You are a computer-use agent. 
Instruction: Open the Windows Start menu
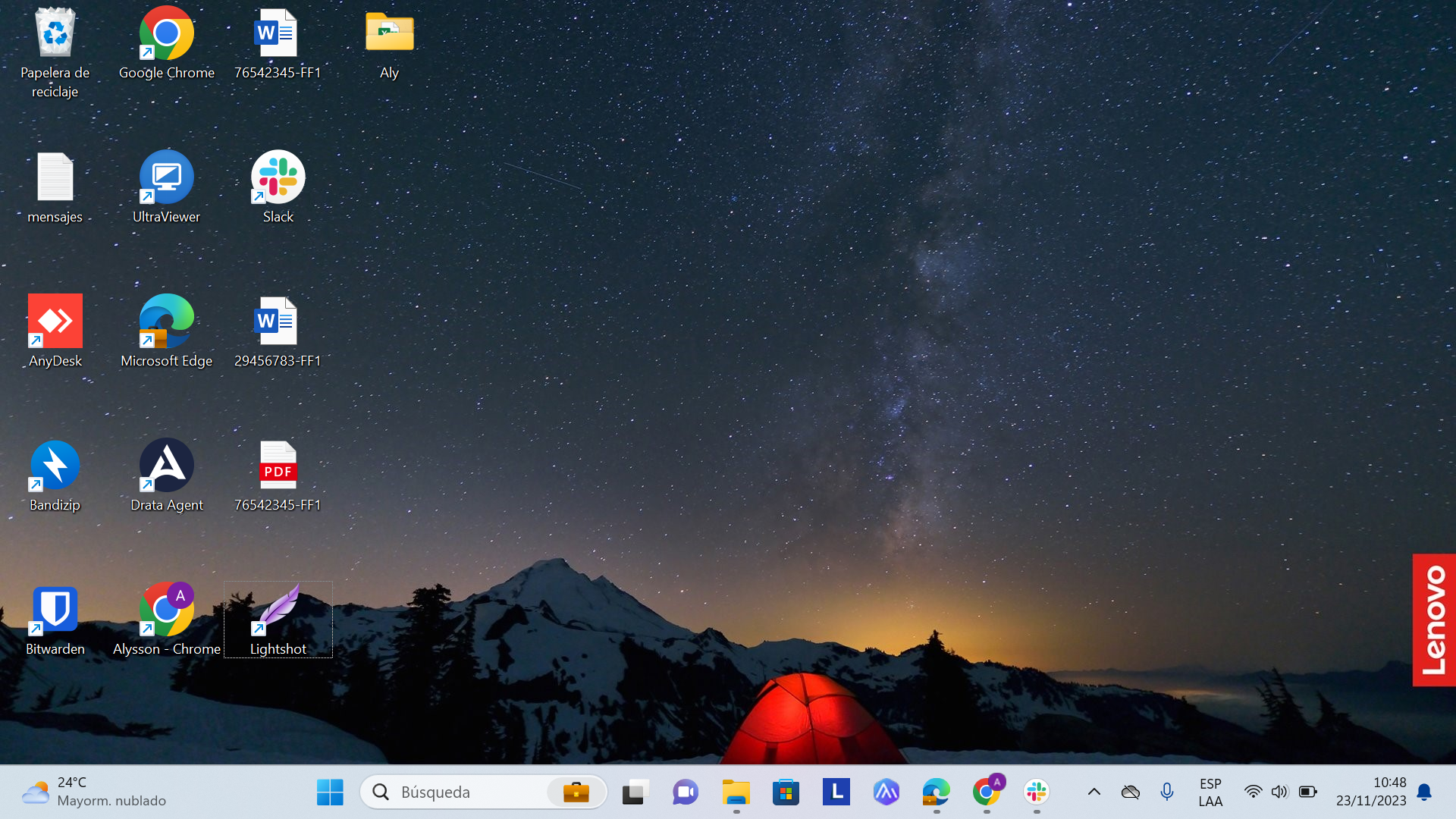[330, 792]
